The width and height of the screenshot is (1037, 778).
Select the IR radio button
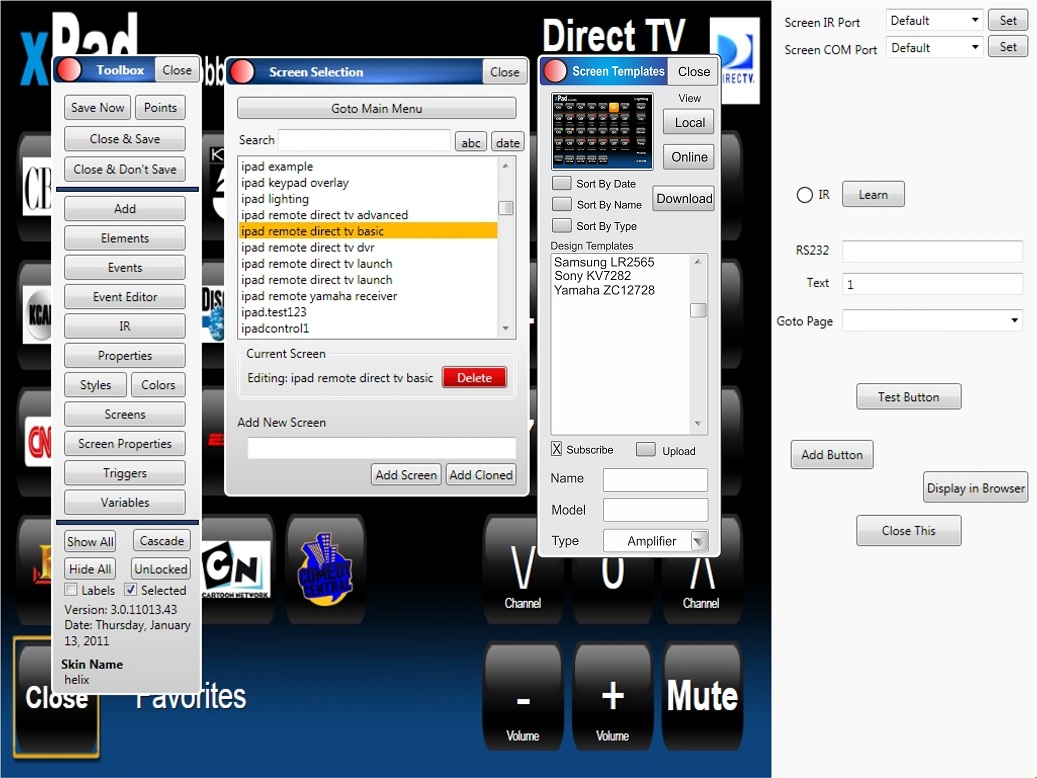click(804, 195)
